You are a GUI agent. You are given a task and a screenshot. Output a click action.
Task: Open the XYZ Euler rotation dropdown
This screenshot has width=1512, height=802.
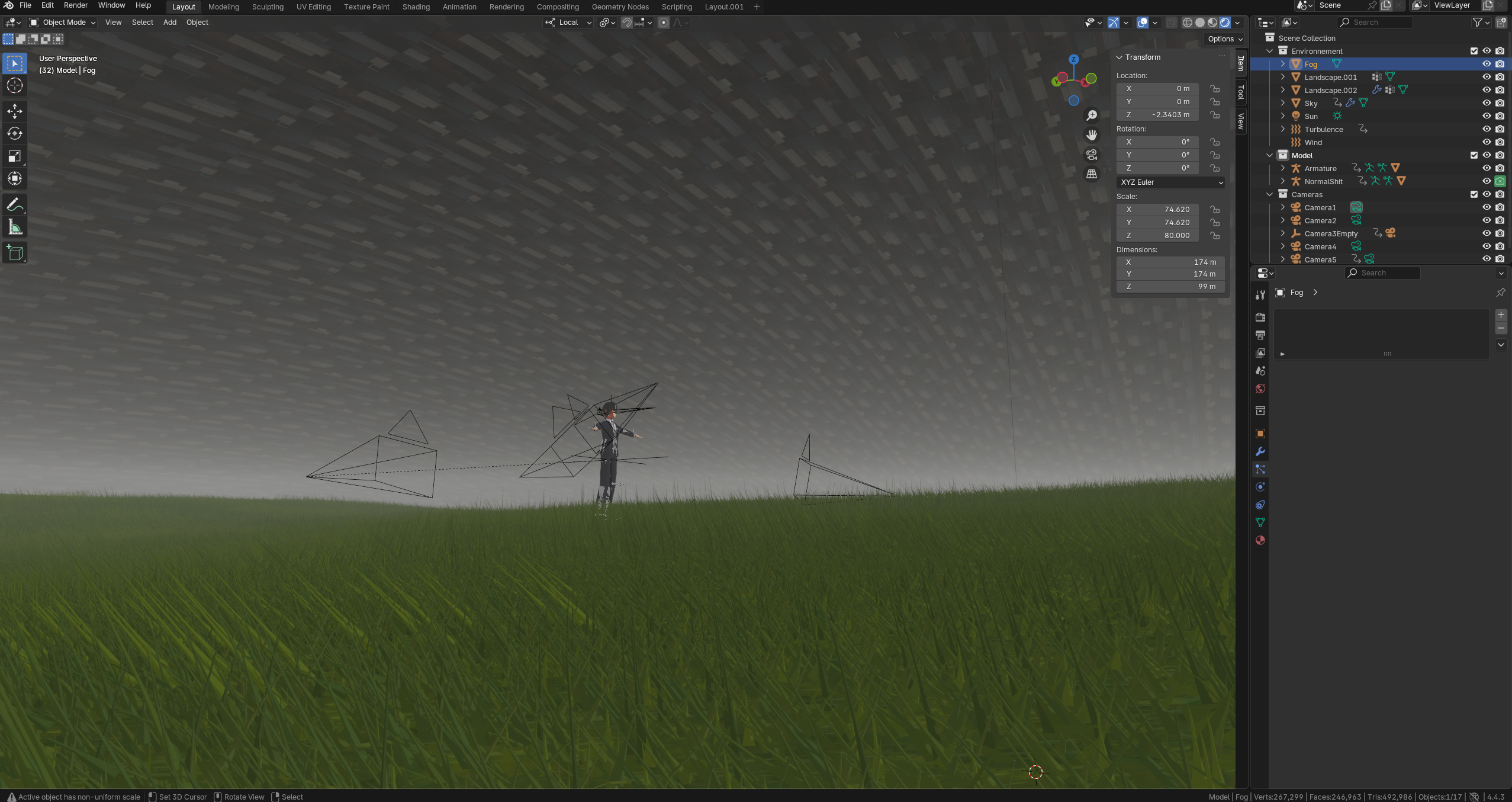point(1170,182)
